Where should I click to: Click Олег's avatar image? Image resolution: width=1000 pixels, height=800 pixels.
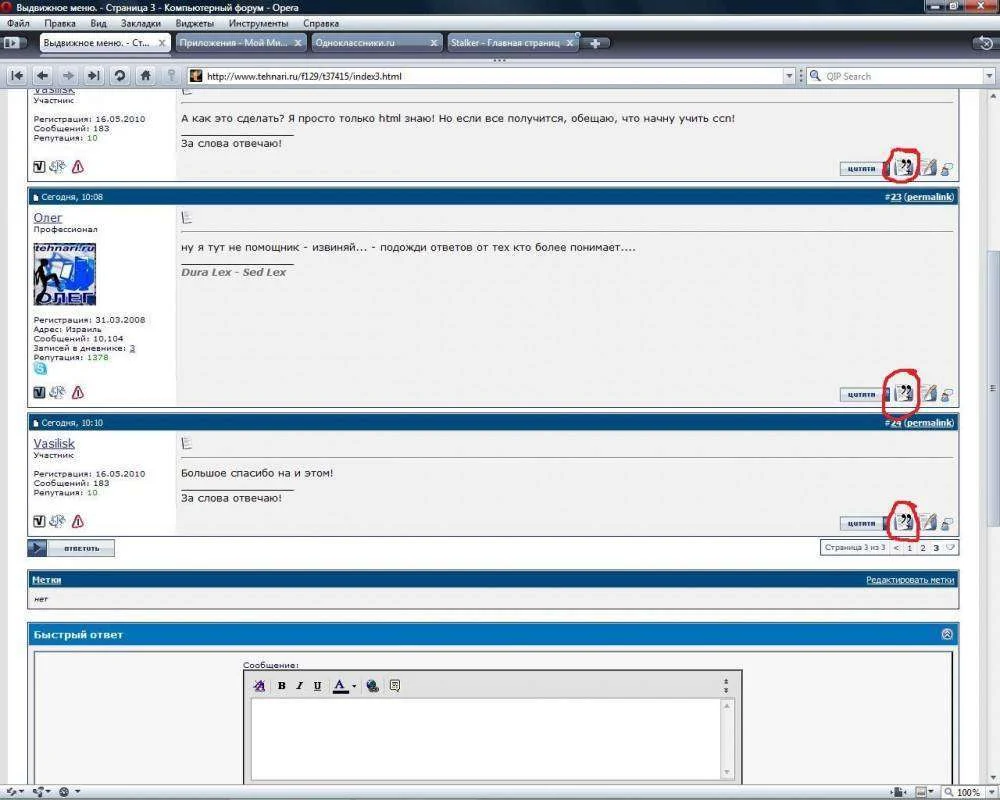pyautogui.click(x=64, y=274)
